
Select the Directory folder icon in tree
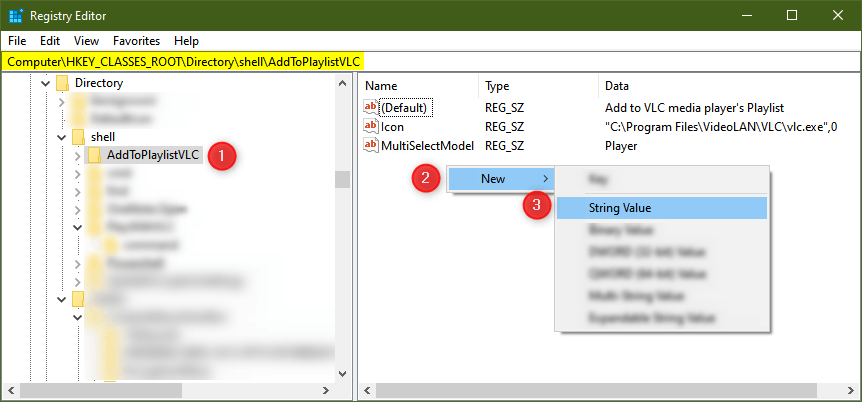coord(62,83)
